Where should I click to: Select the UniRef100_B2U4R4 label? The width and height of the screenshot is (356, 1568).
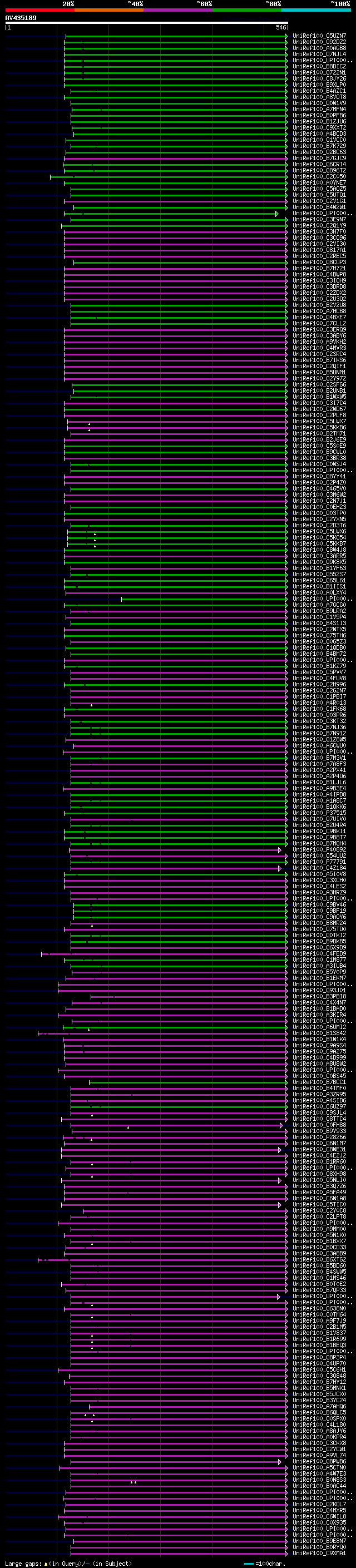point(319,825)
